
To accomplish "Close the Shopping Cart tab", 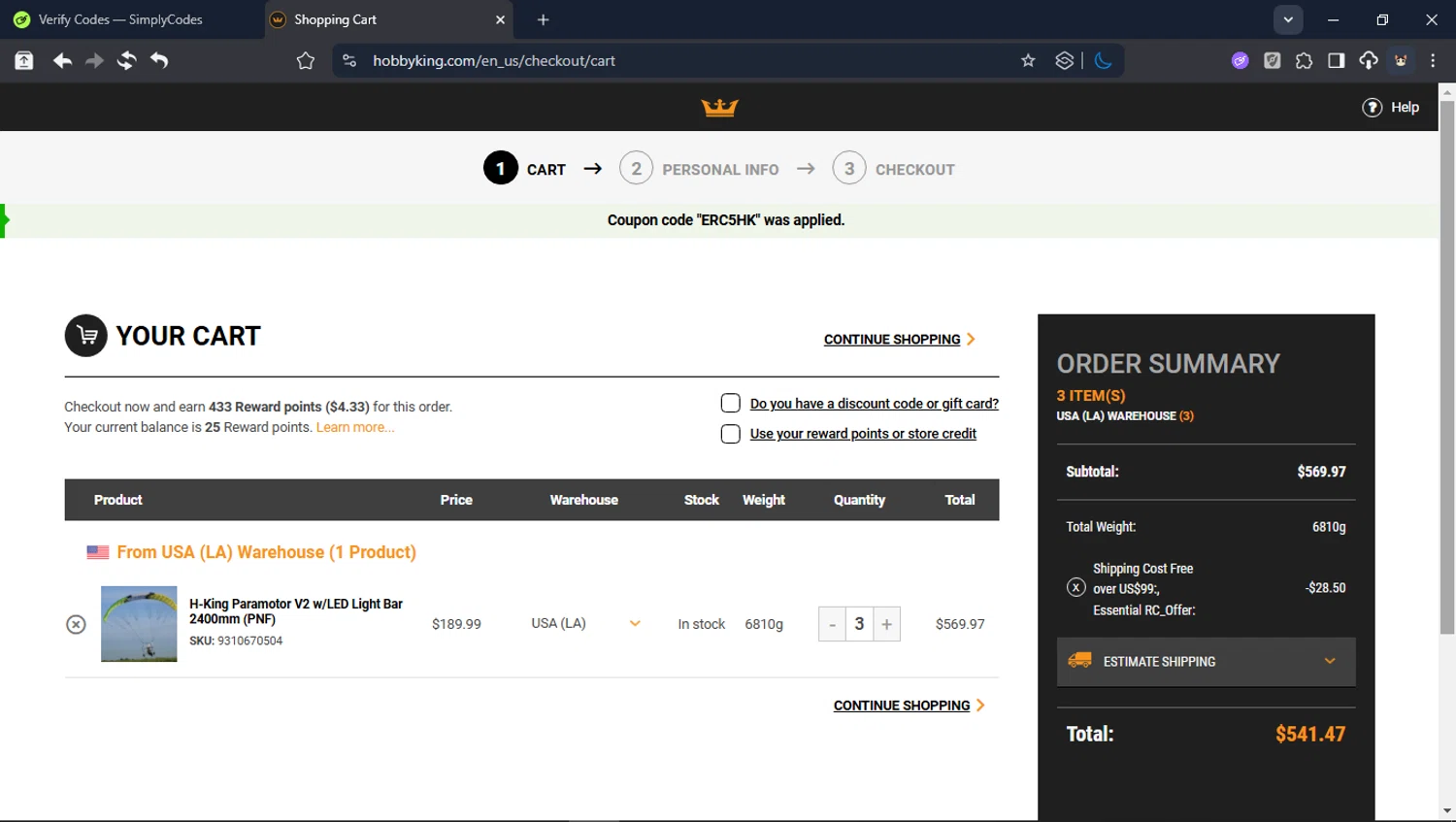I will click(x=500, y=19).
